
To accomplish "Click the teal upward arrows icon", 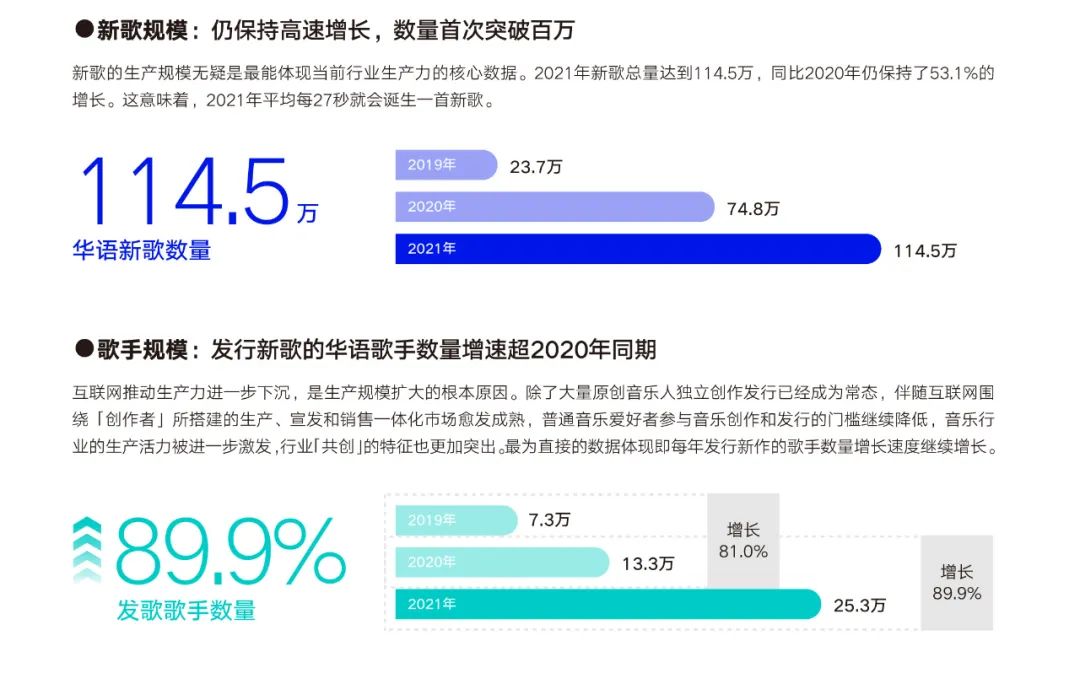I will [88, 550].
